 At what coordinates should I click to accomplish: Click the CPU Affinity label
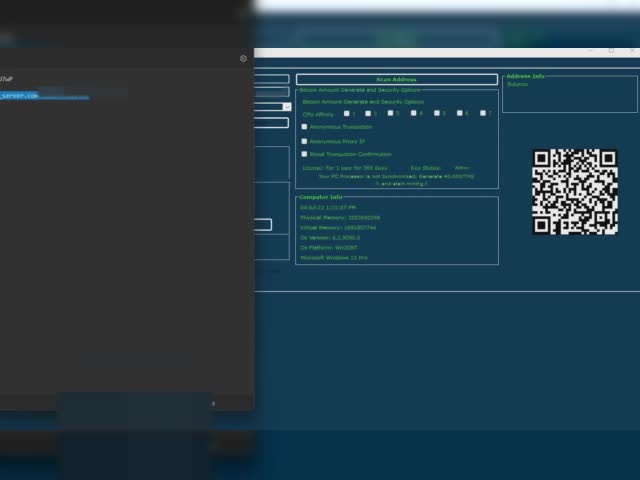point(318,114)
